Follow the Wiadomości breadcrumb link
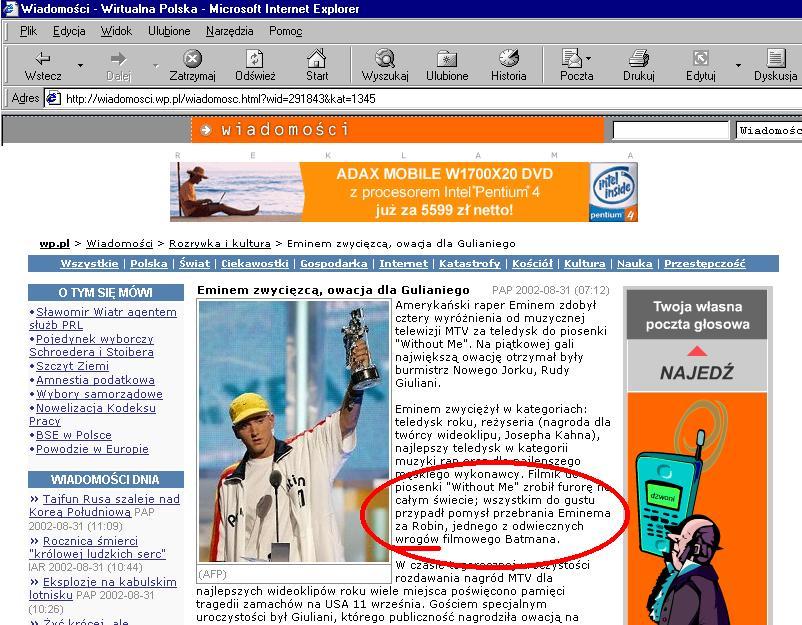Screen dimensions: 802x625 click(120, 243)
